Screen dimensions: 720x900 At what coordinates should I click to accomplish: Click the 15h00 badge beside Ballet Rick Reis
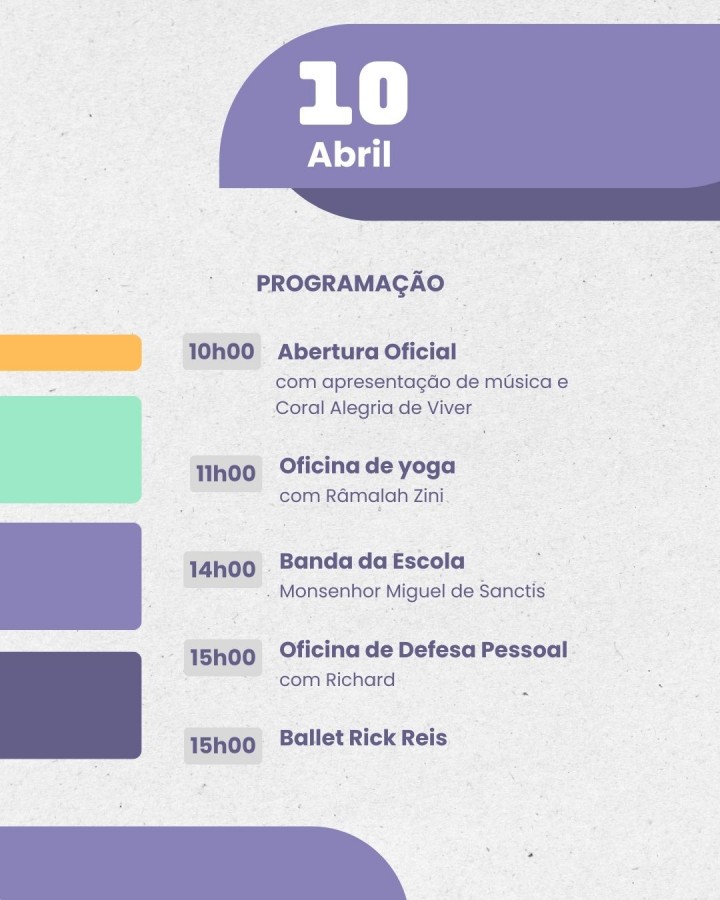coord(223,745)
